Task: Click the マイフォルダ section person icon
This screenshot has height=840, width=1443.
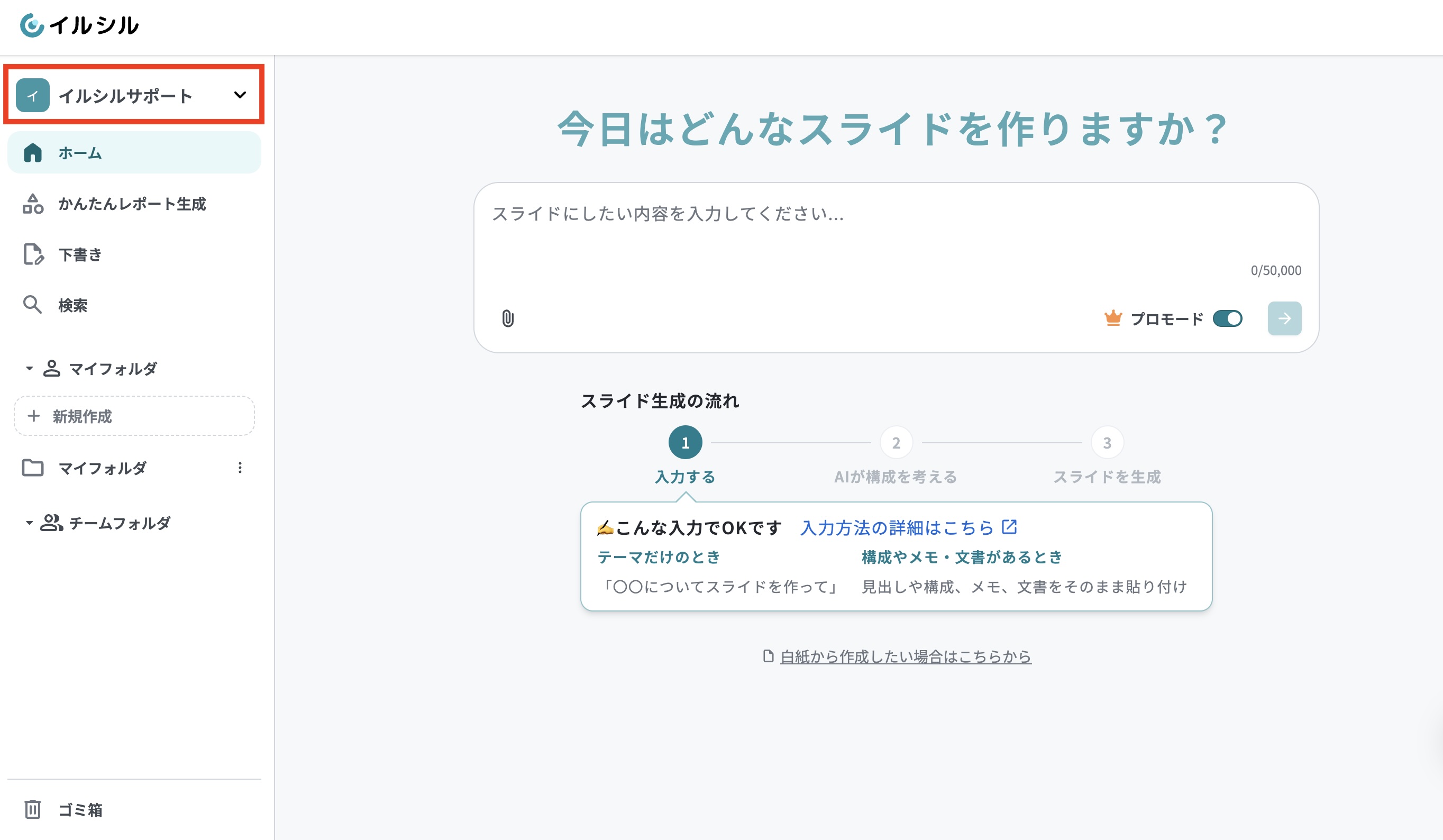Action: pos(51,368)
